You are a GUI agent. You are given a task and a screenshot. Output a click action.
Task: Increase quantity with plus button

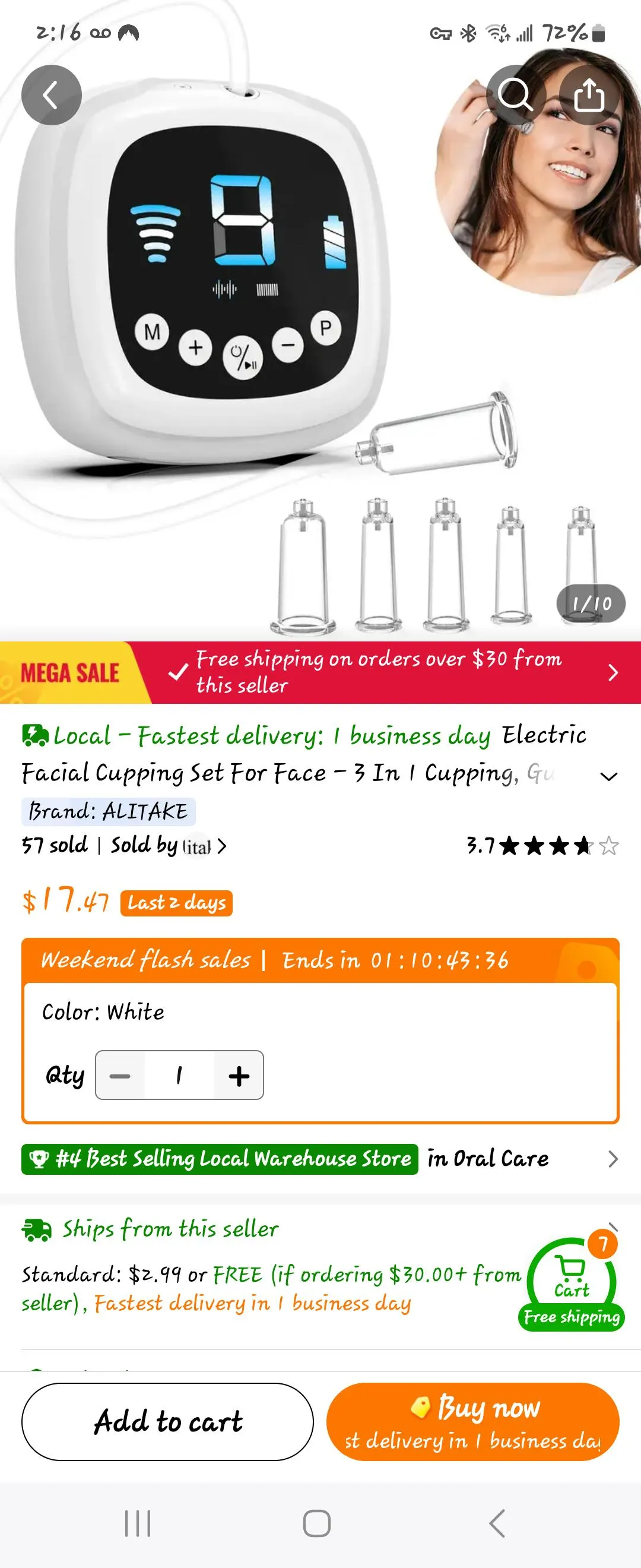coord(239,1076)
